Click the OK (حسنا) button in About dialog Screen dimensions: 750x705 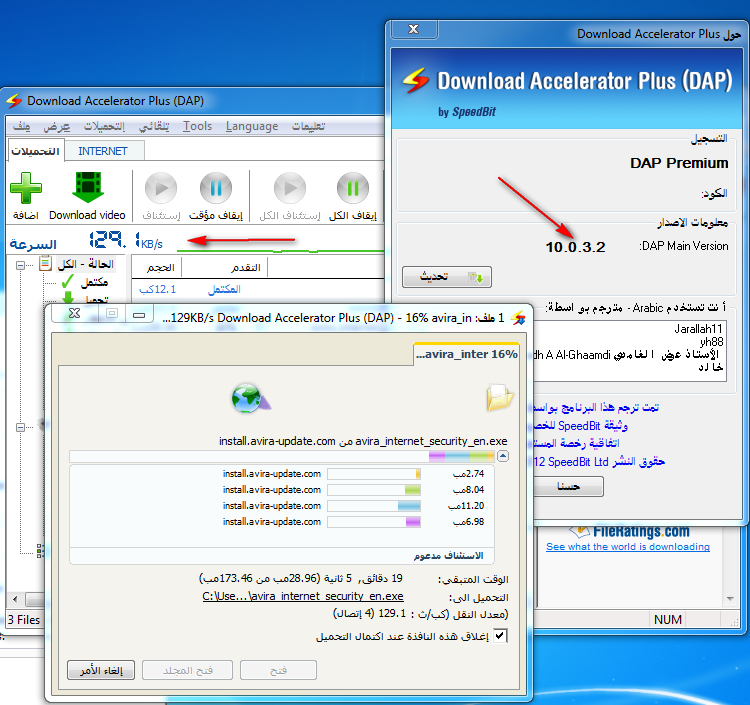coord(568,487)
